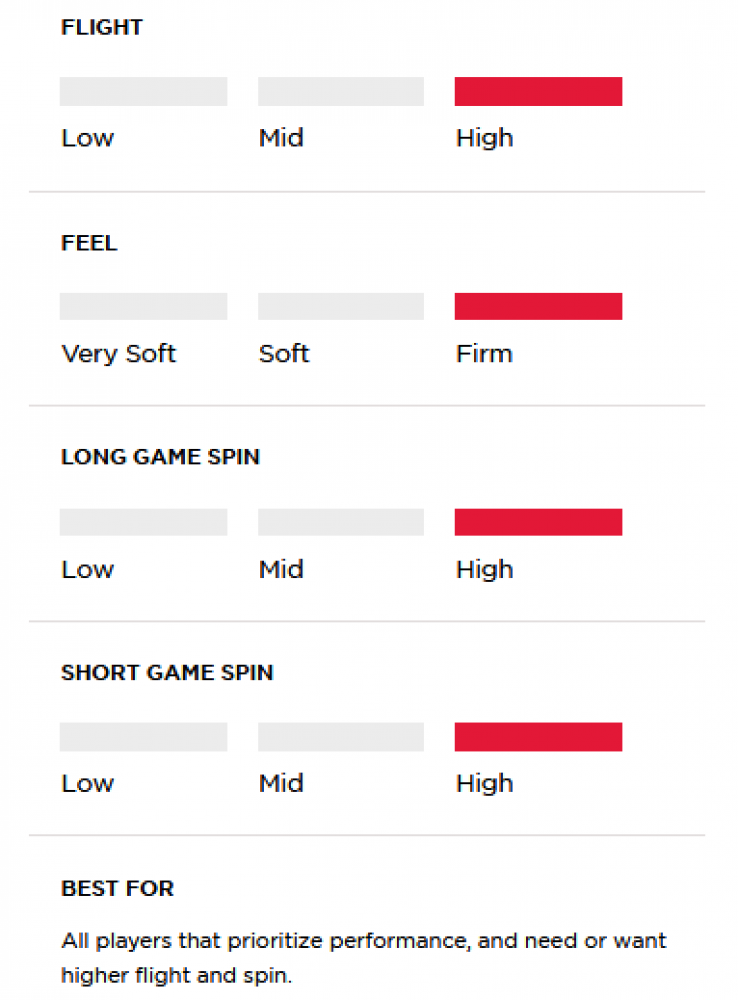Click the Soft bar under Feel
This screenshot has height=1000, width=738.
(341, 306)
